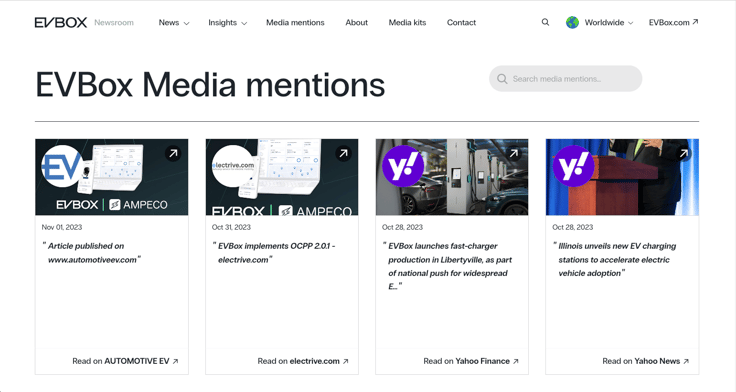Open the podium photo thumbnail

pyautogui.click(x=622, y=177)
